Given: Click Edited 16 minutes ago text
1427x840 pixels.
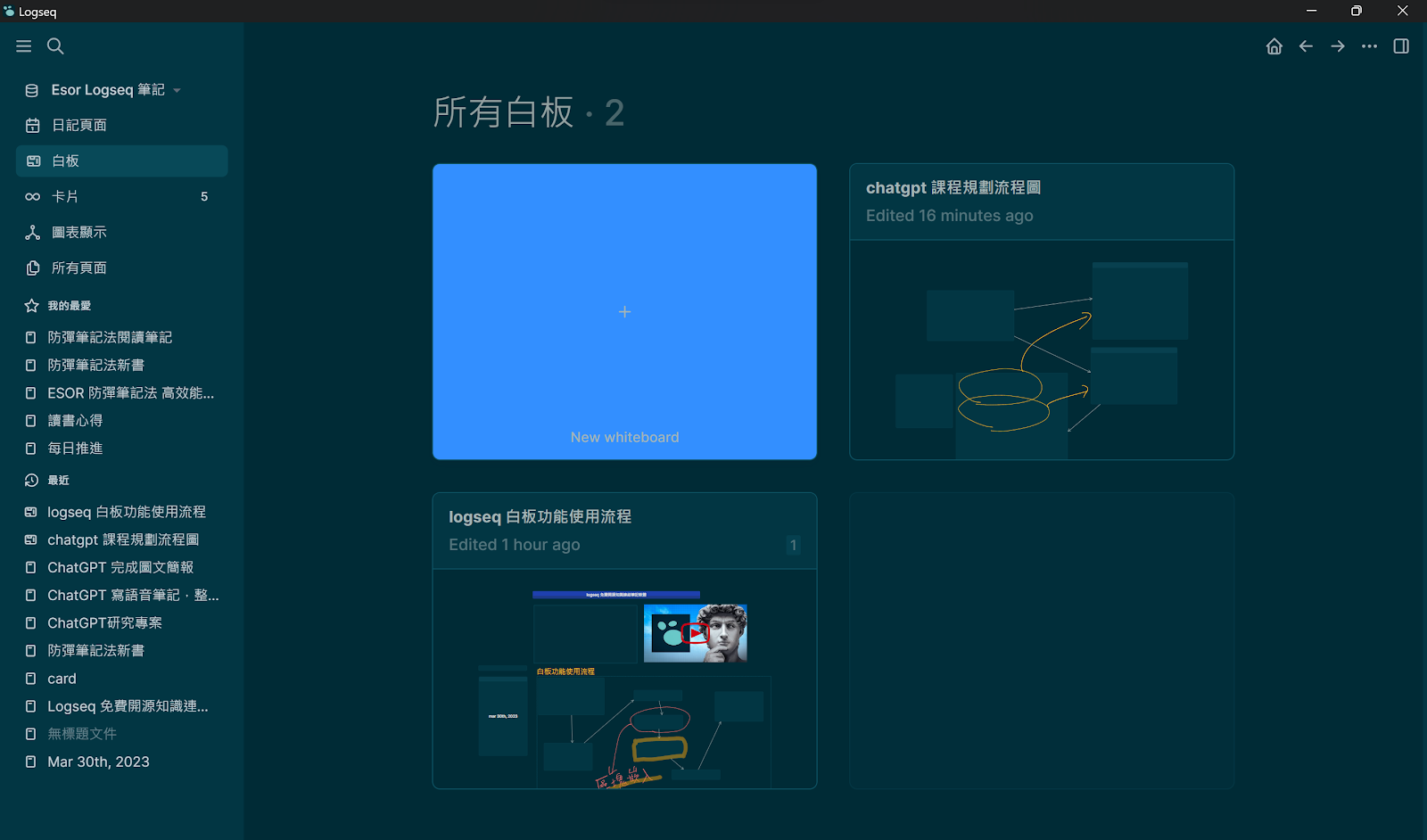Looking at the screenshot, I should 949,216.
